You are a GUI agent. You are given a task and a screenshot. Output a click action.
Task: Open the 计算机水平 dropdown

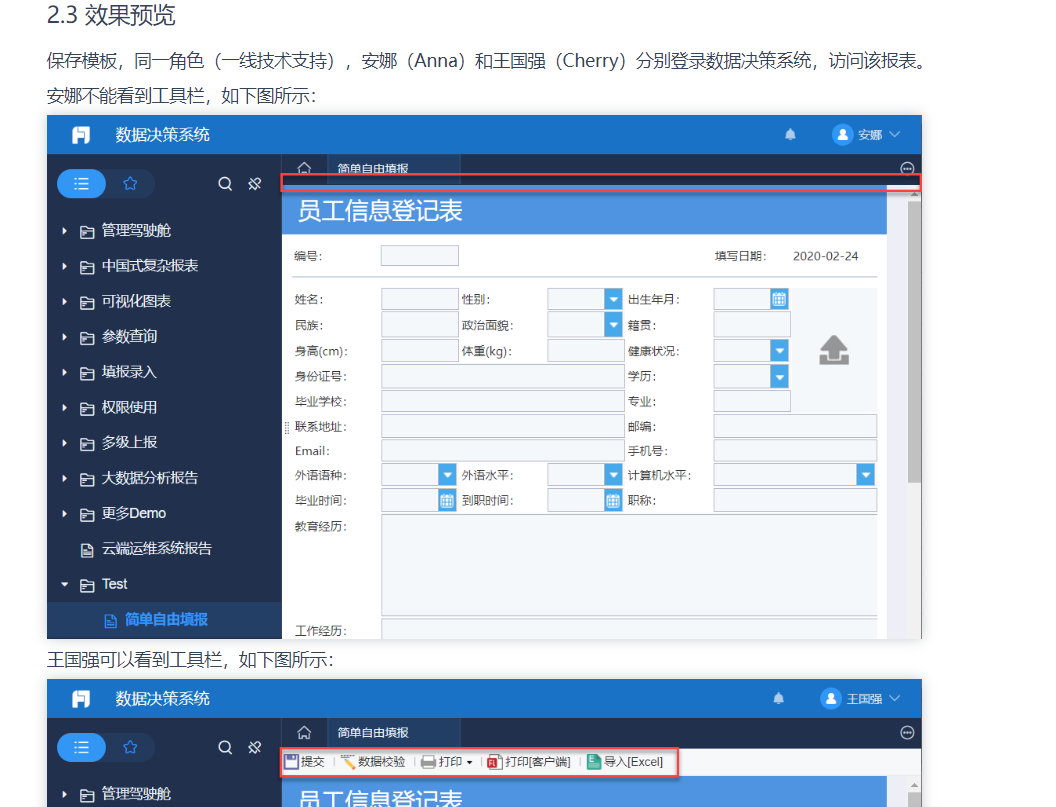click(865, 475)
